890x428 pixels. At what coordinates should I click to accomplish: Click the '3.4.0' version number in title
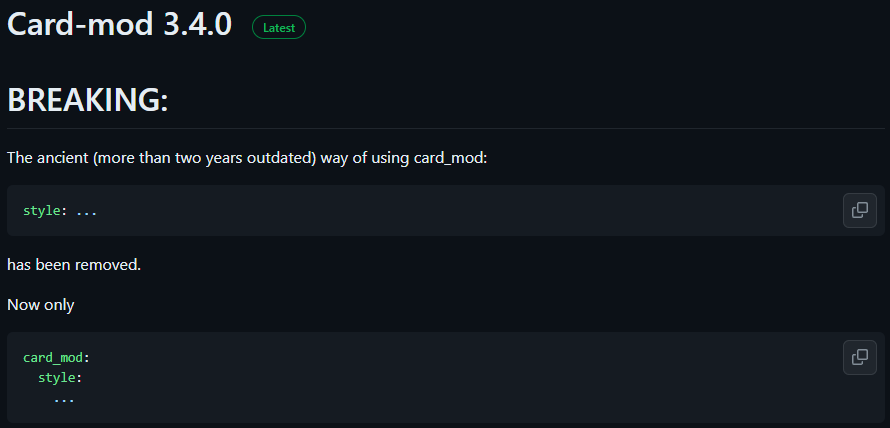(198, 25)
